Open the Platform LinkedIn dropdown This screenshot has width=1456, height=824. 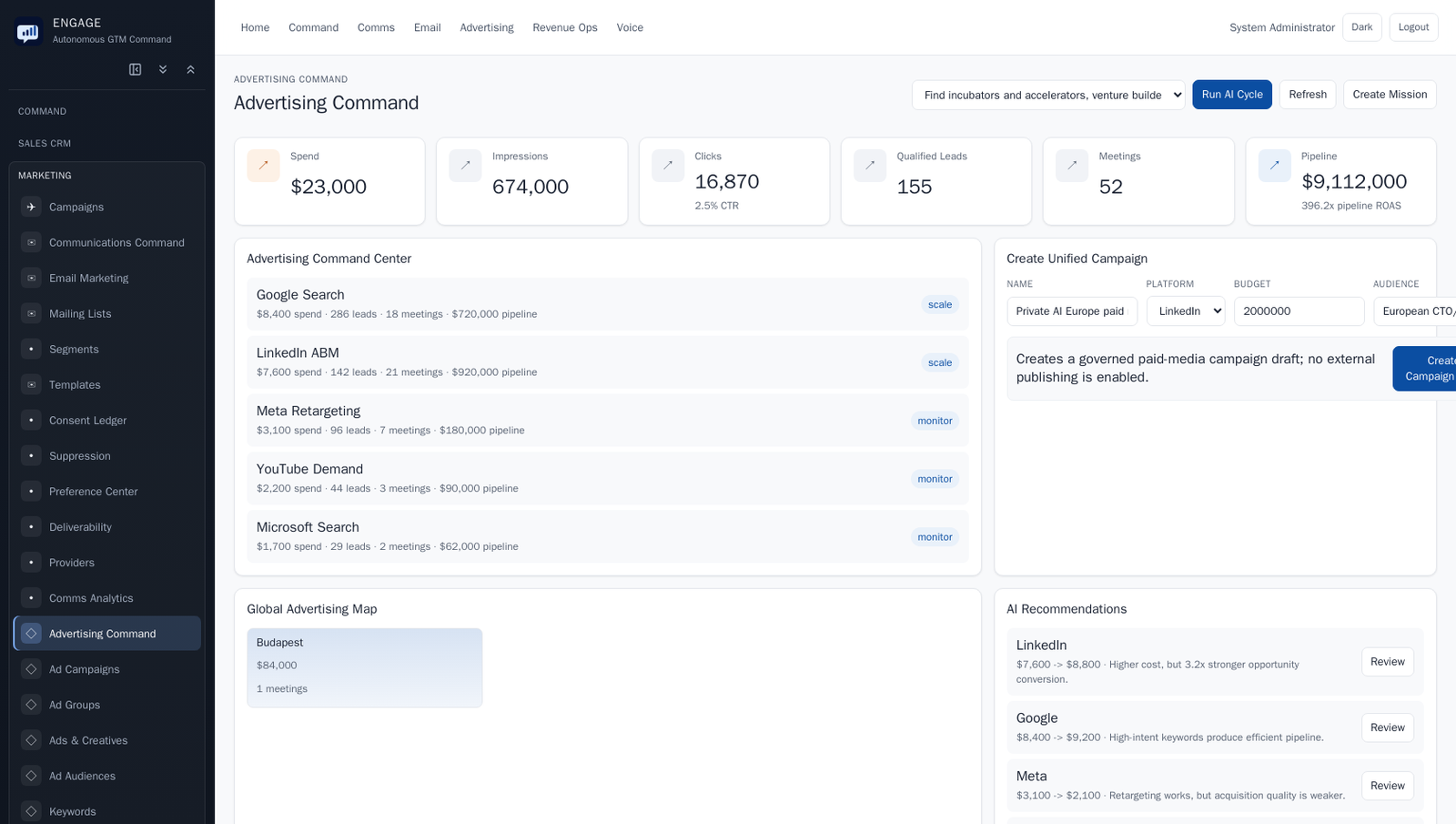(1186, 311)
